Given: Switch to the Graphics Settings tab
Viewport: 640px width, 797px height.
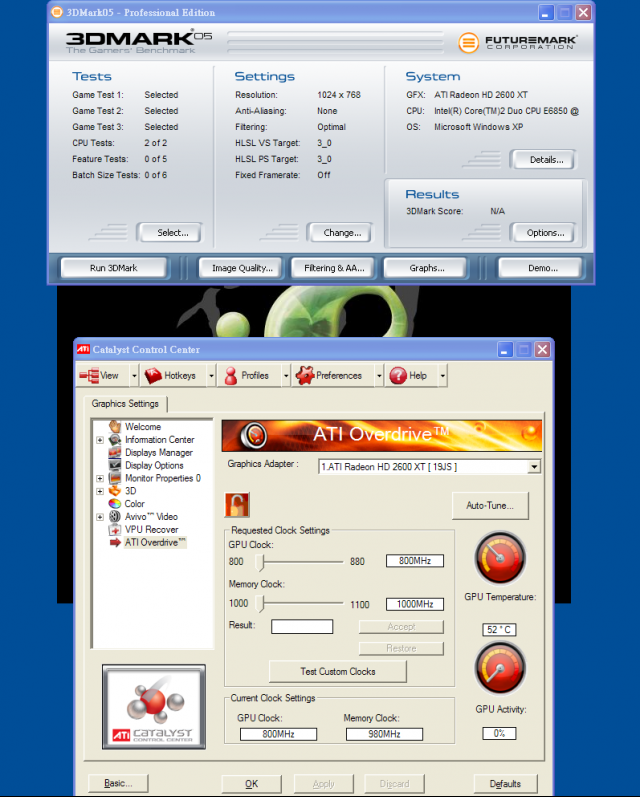Looking at the screenshot, I should 125,404.
